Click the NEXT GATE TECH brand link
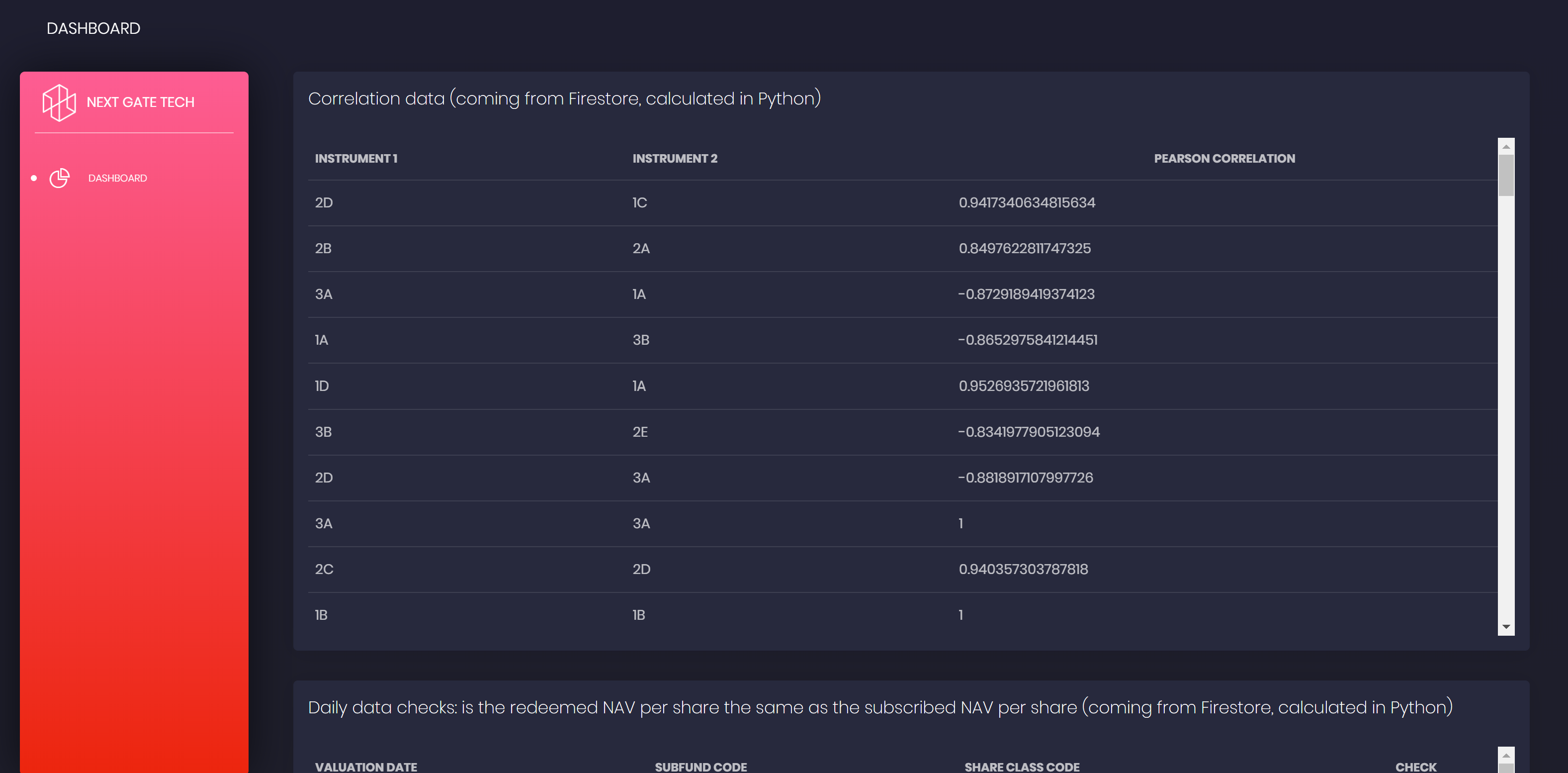This screenshot has height=773, width=1568. pos(141,102)
